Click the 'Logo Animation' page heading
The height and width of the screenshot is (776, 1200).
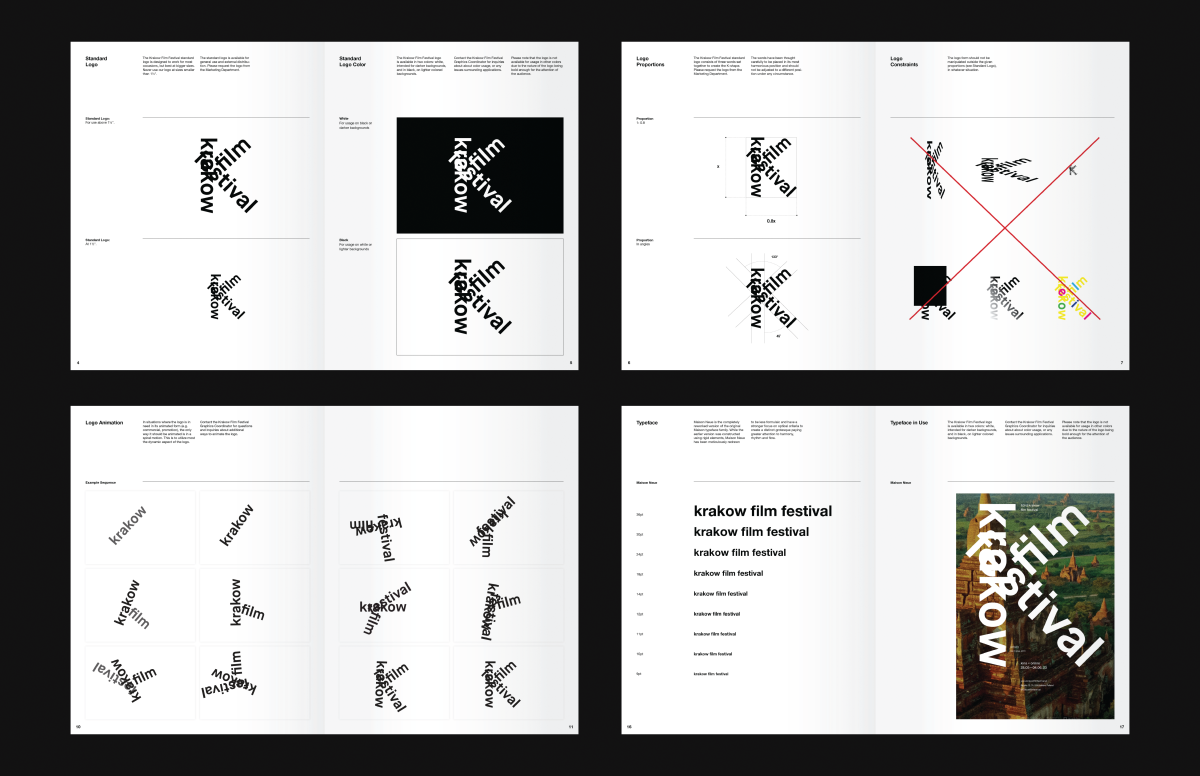click(x=104, y=423)
